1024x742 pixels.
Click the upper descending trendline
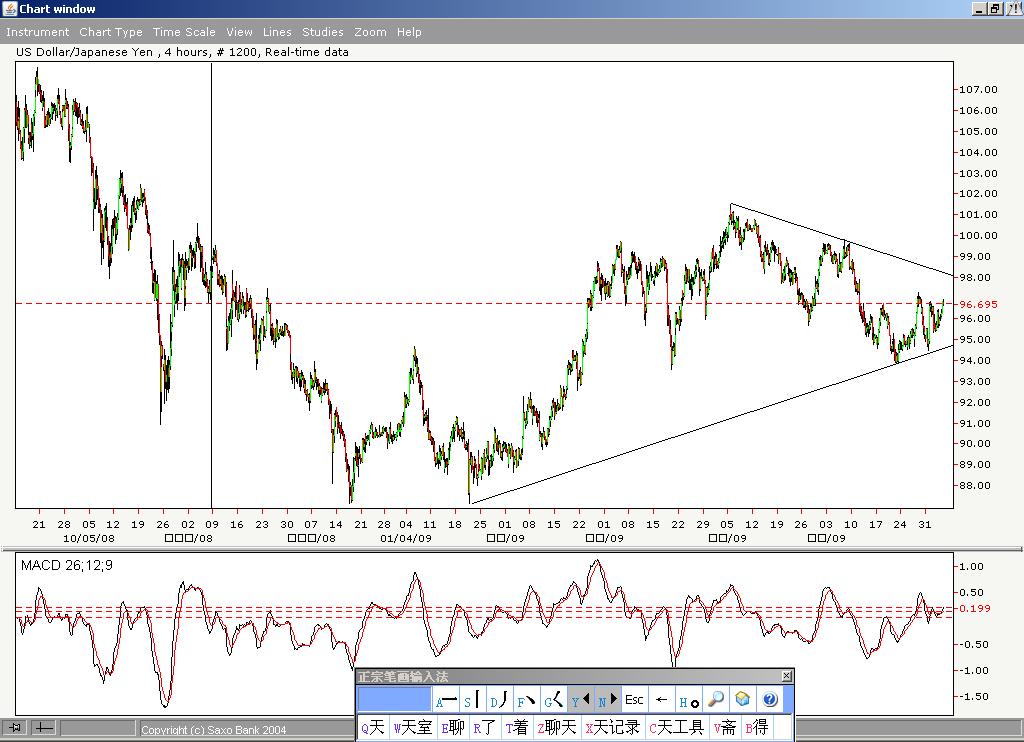click(x=842, y=240)
